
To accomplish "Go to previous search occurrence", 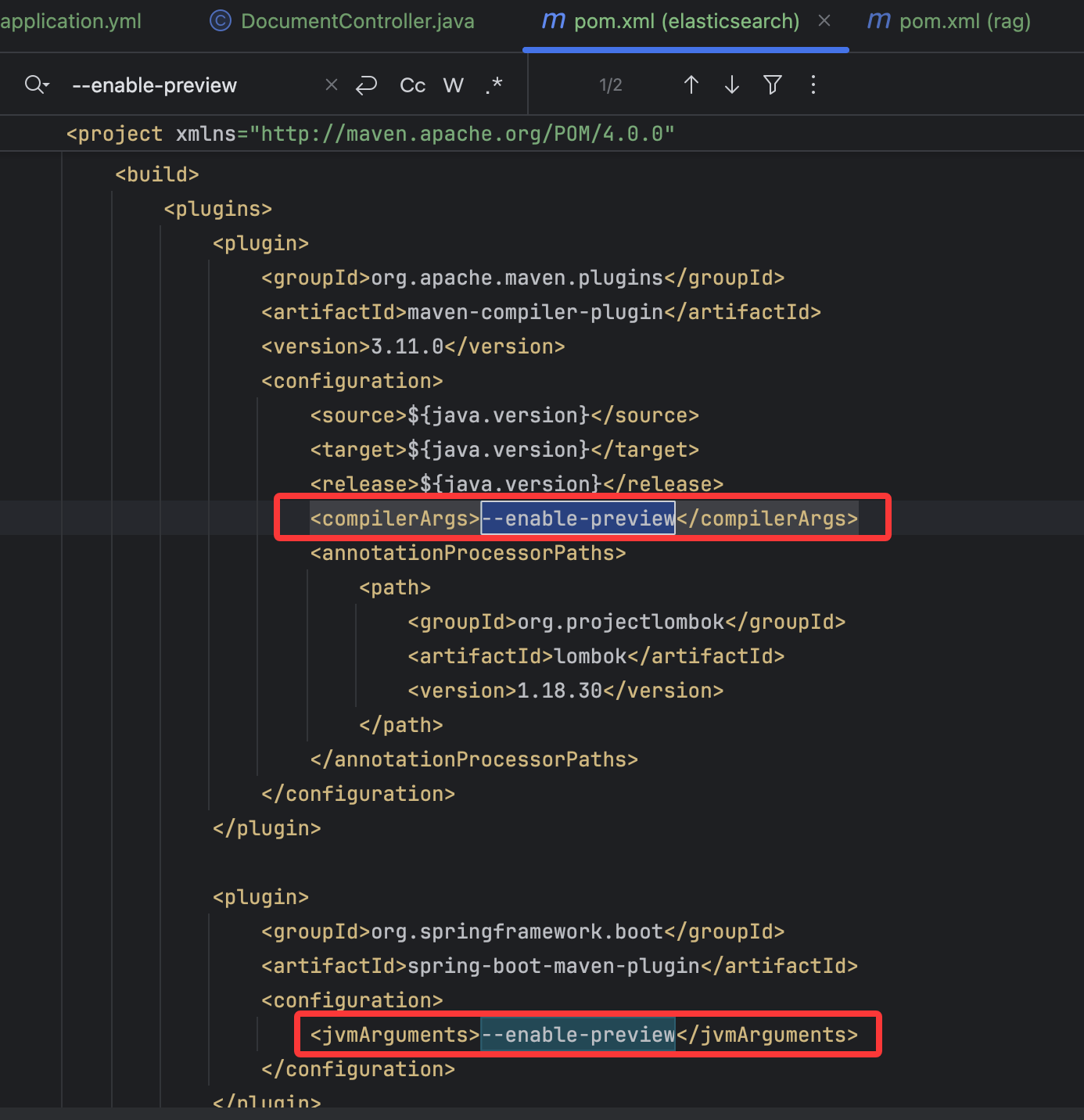I will point(691,84).
